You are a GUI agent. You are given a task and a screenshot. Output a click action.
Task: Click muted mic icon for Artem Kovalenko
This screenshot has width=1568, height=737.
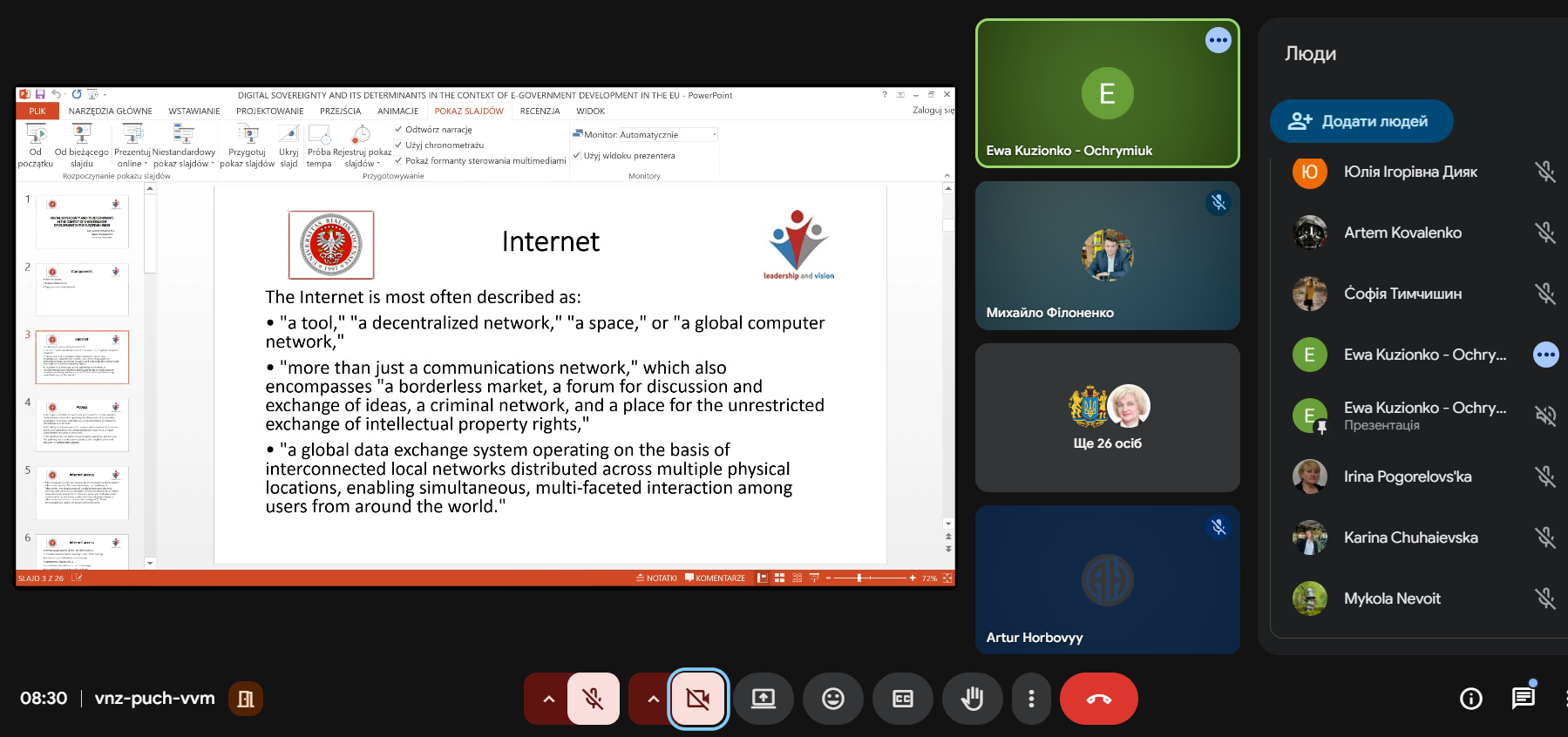[x=1545, y=233]
